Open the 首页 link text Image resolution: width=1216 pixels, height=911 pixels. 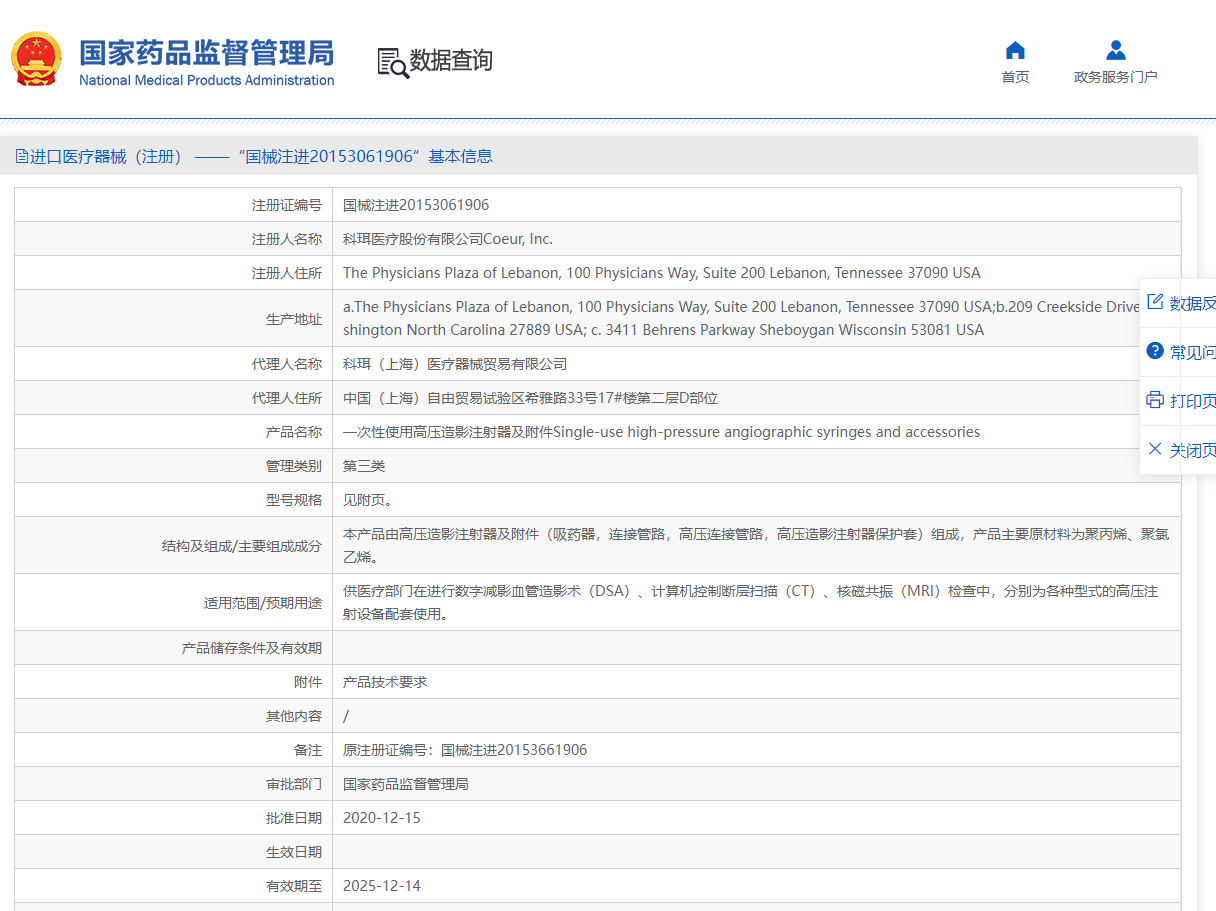(1015, 77)
